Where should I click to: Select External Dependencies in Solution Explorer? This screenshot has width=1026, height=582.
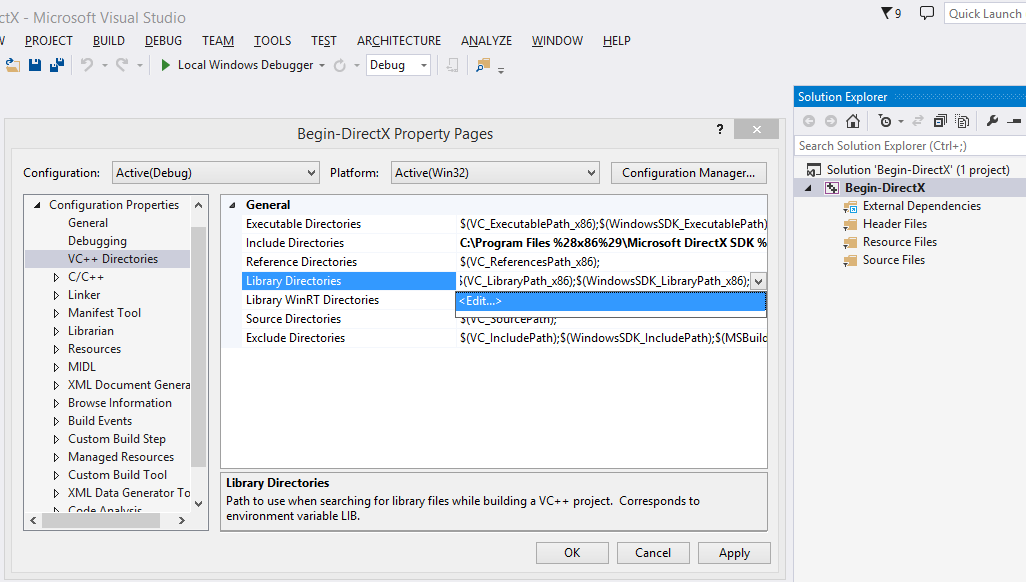[x=921, y=206]
